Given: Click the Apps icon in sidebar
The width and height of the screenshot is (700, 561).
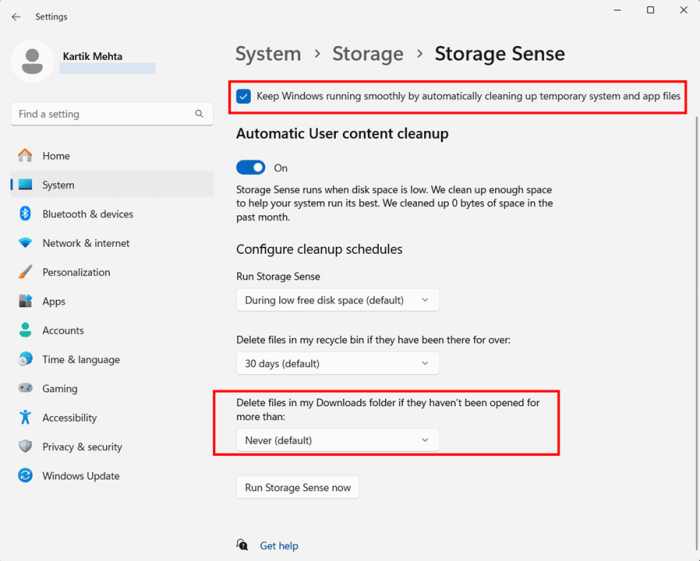Looking at the screenshot, I should [x=25, y=301].
